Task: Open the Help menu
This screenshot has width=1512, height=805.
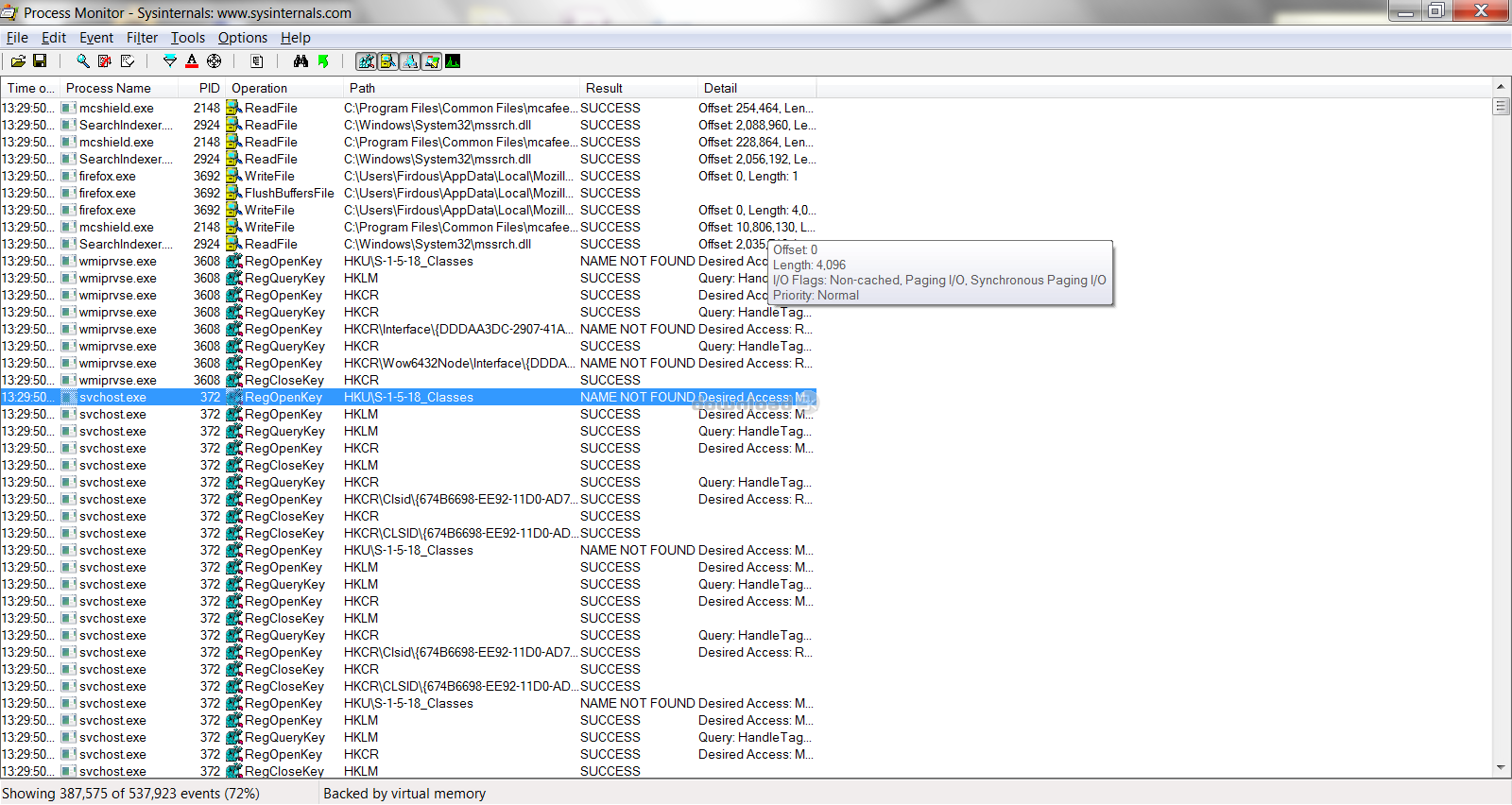Action: 296,38
